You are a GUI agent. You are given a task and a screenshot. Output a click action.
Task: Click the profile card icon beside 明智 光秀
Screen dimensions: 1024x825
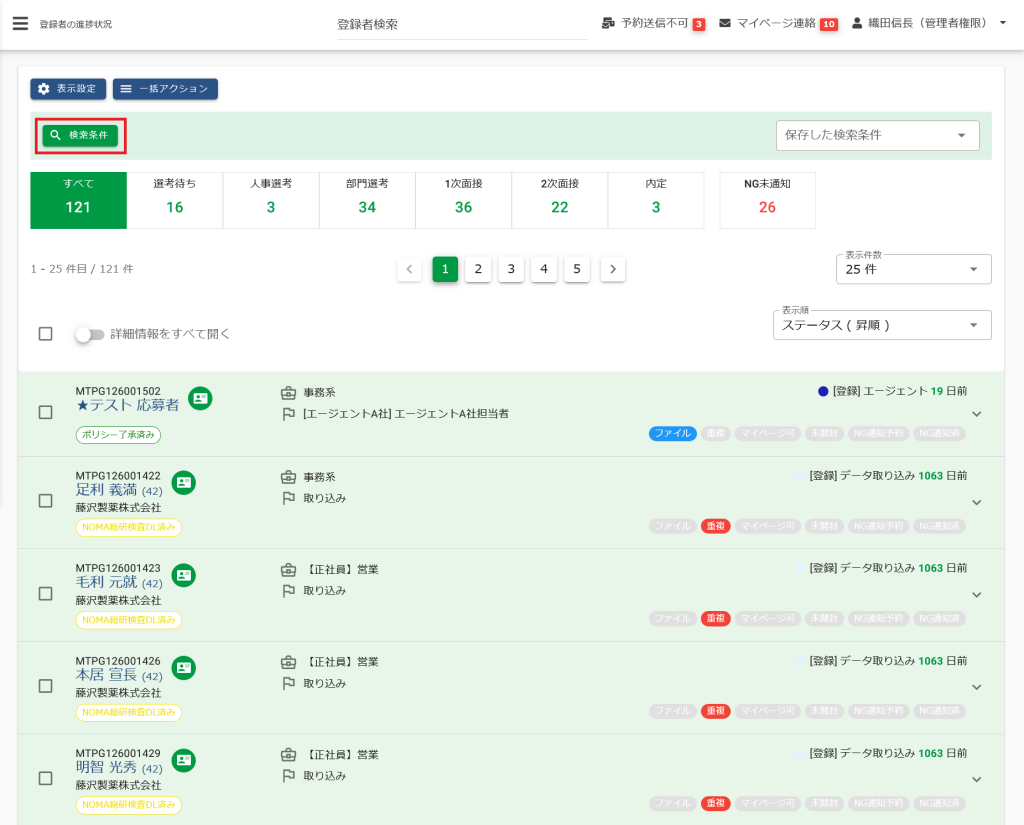pyautogui.click(x=184, y=760)
